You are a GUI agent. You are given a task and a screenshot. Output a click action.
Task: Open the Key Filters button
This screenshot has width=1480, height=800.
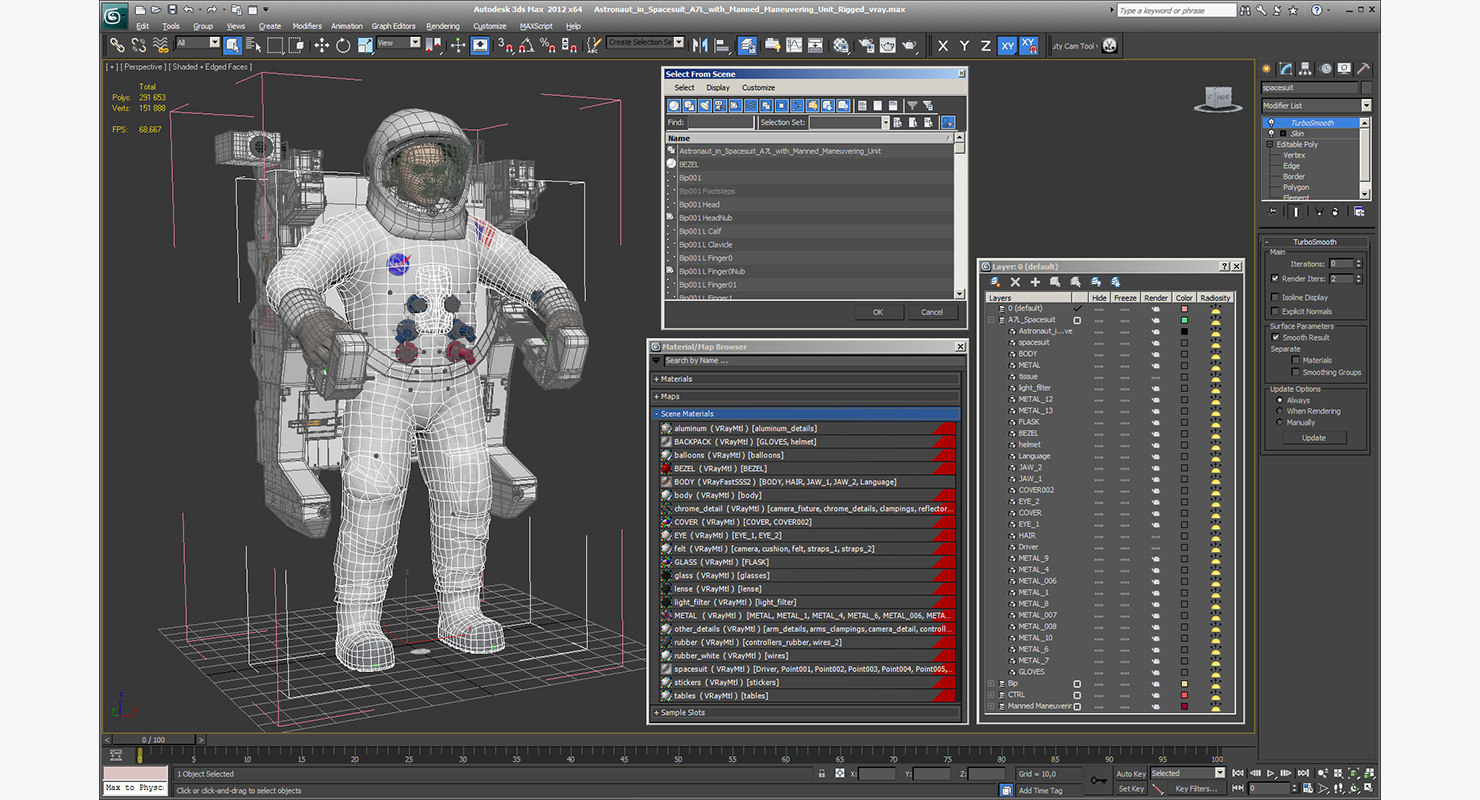pos(1196,789)
